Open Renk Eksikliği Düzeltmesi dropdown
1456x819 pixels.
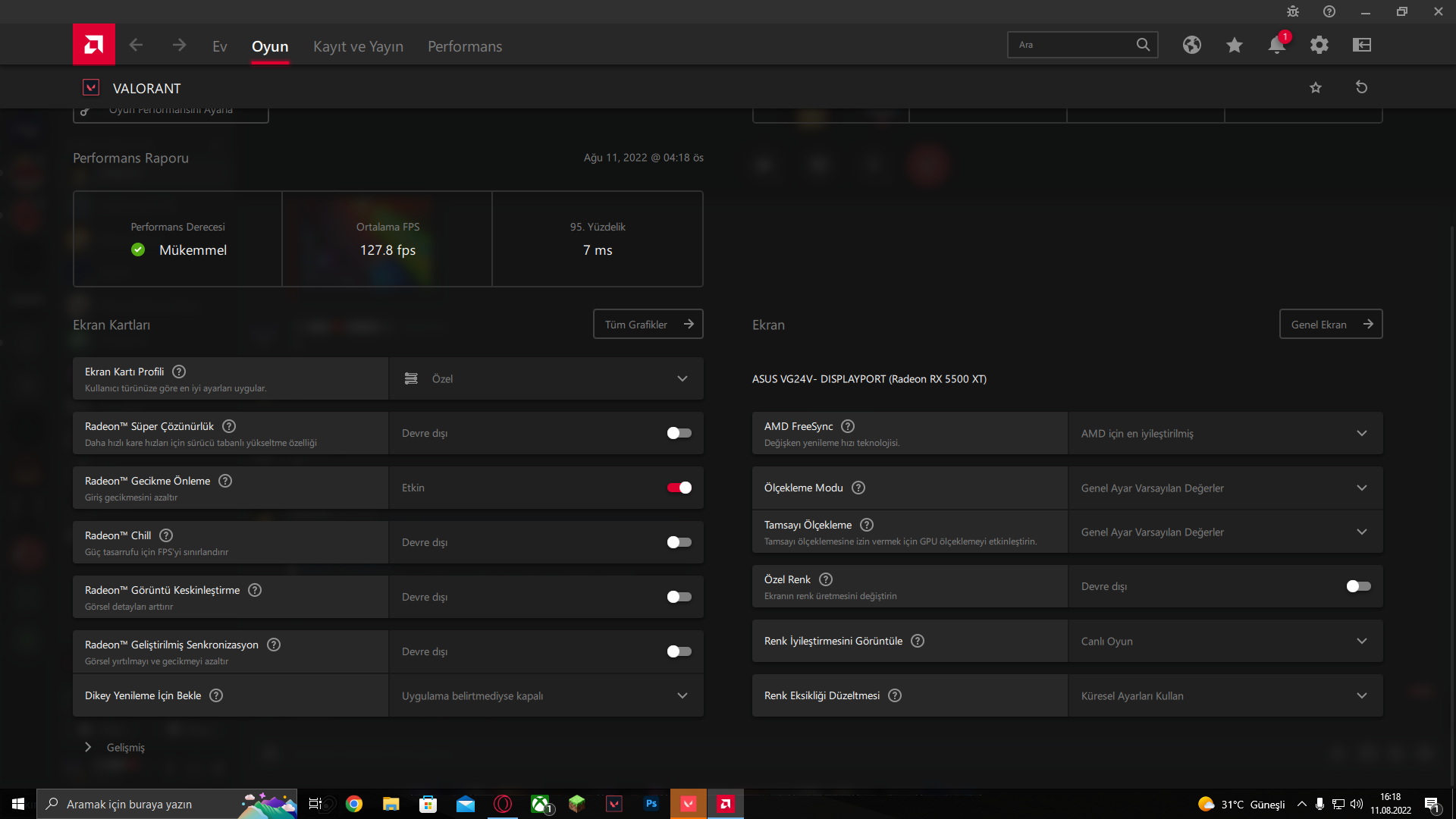tap(1225, 695)
